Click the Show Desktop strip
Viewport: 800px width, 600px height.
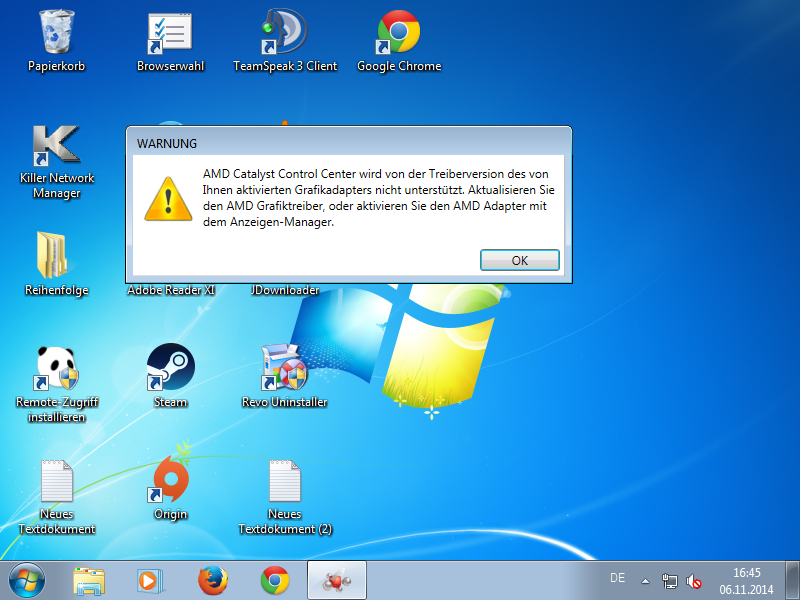pos(792,580)
